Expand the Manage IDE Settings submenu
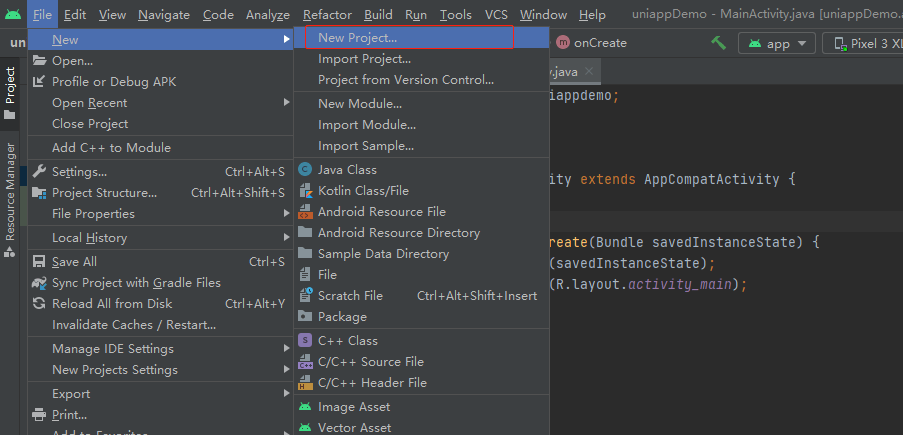Viewport: 903px width, 435px height. pos(287,349)
